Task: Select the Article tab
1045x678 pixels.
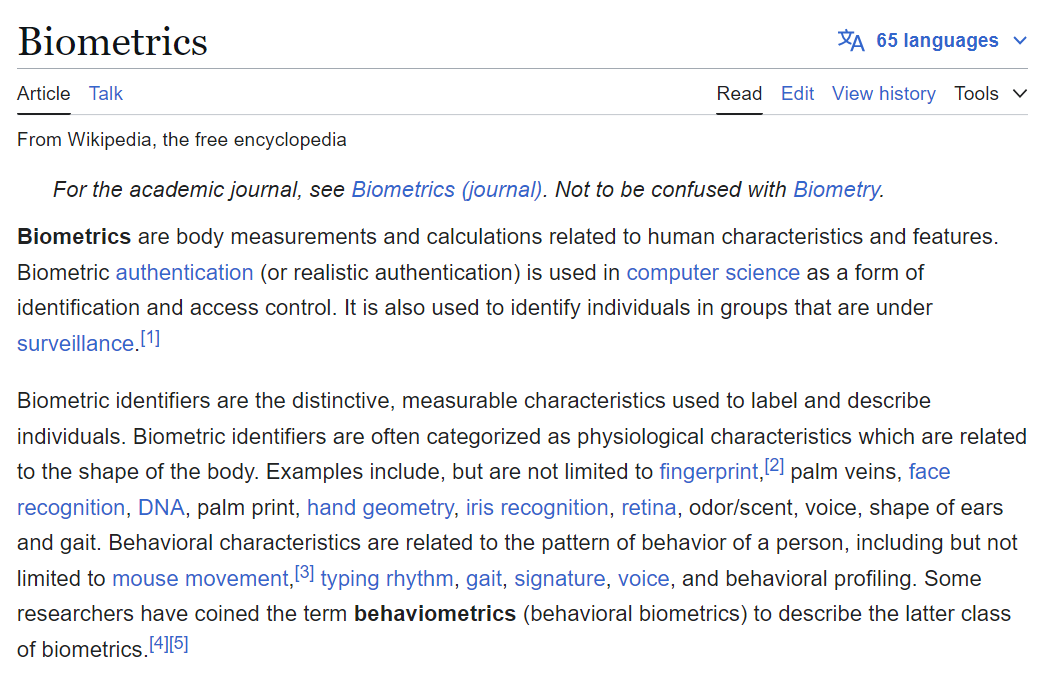Action: tap(44, 94)
